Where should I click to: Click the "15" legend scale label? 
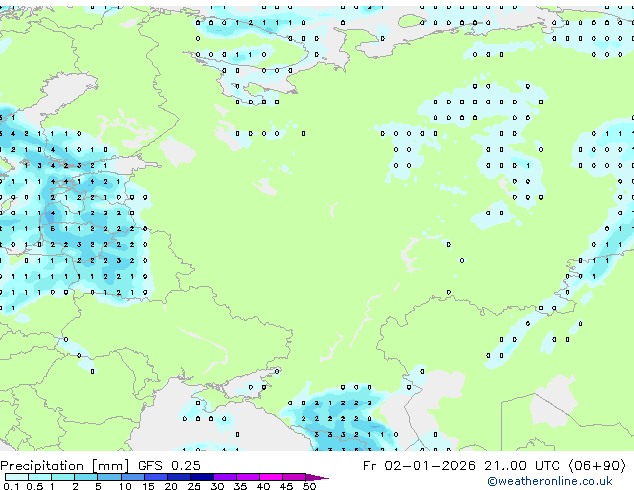pyautogui.click(x=148, y=486)
